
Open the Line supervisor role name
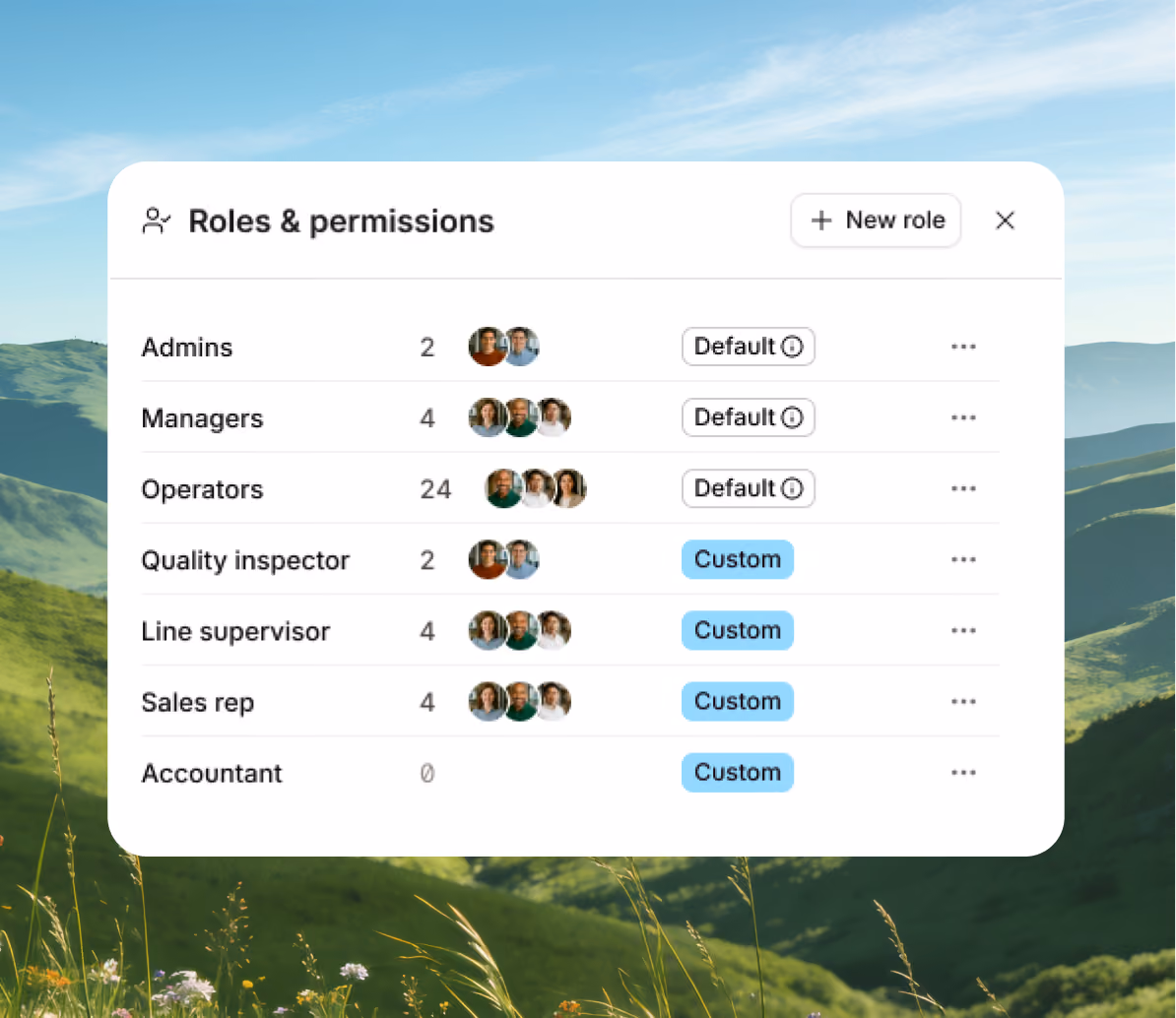coord(235,631)
